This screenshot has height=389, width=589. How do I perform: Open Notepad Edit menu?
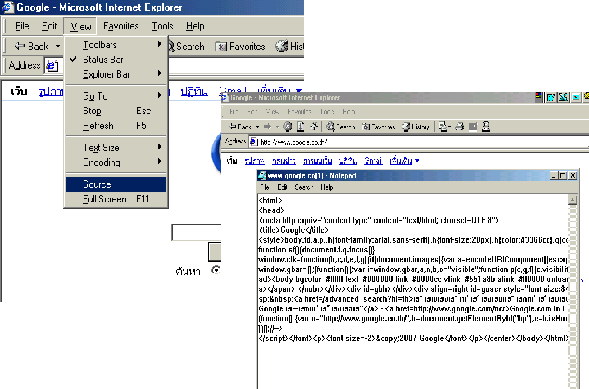coord(282,187)
